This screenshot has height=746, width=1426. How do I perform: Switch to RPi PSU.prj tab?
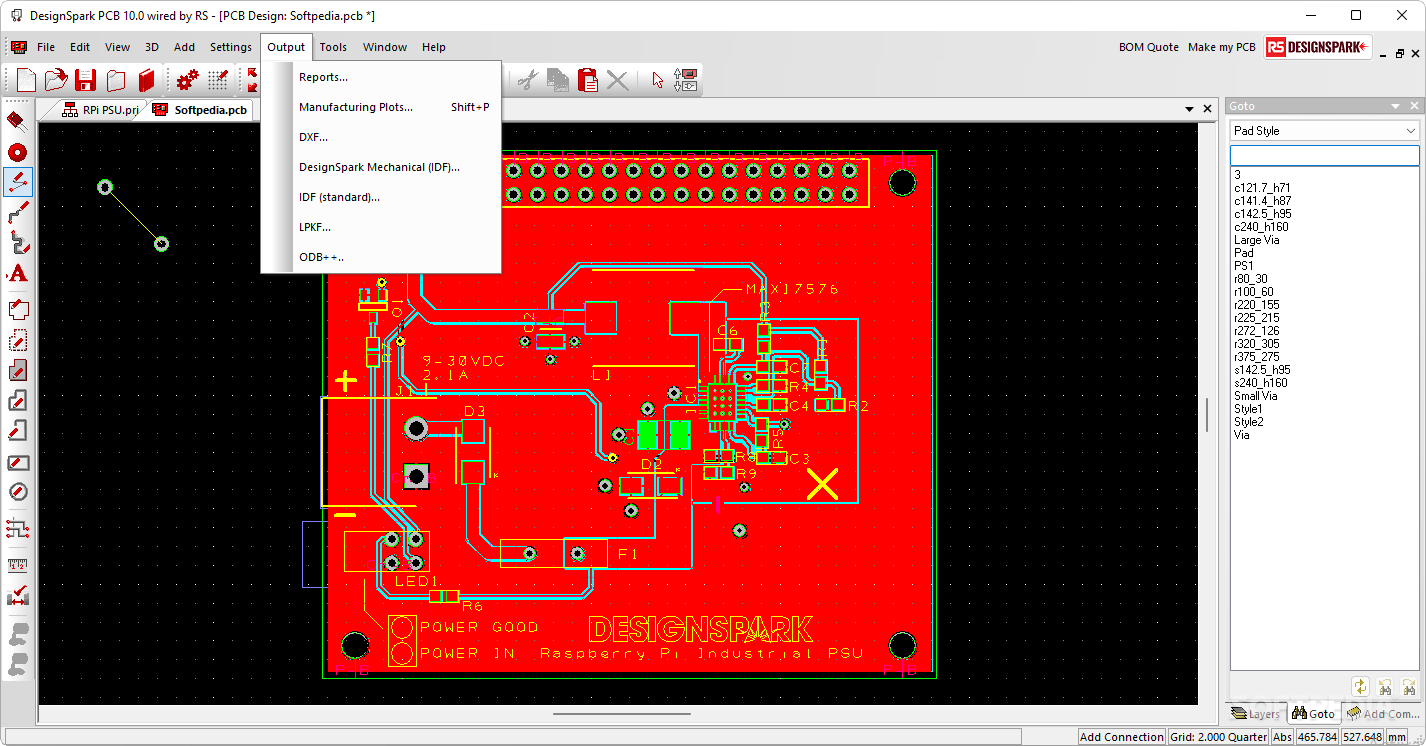click(99, 110)
